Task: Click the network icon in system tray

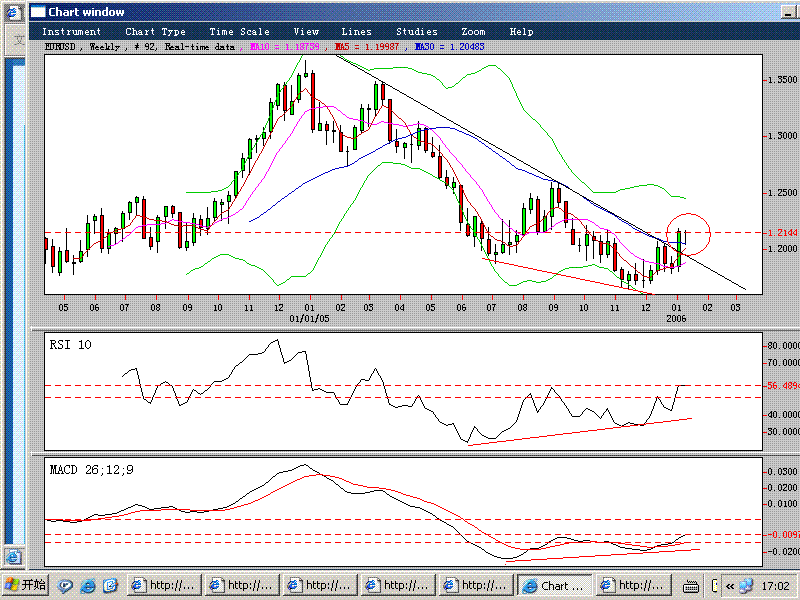Action: pyautogui.click(x=747, y=586)
